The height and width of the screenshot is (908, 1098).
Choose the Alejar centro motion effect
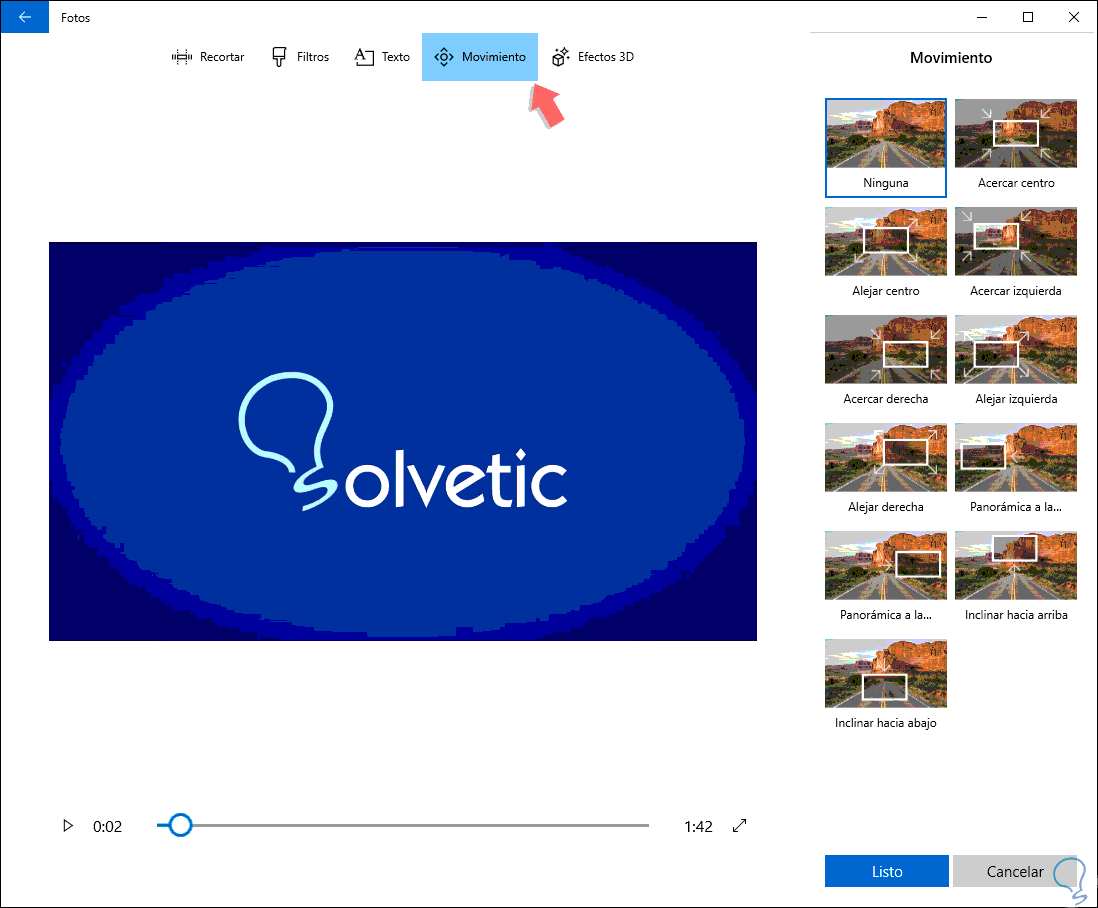pos(886,253)
